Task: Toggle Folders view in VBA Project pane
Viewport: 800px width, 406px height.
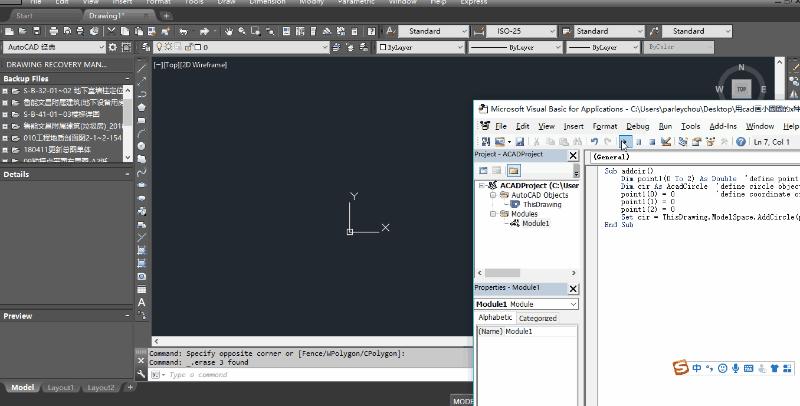Action: (513, 170)
